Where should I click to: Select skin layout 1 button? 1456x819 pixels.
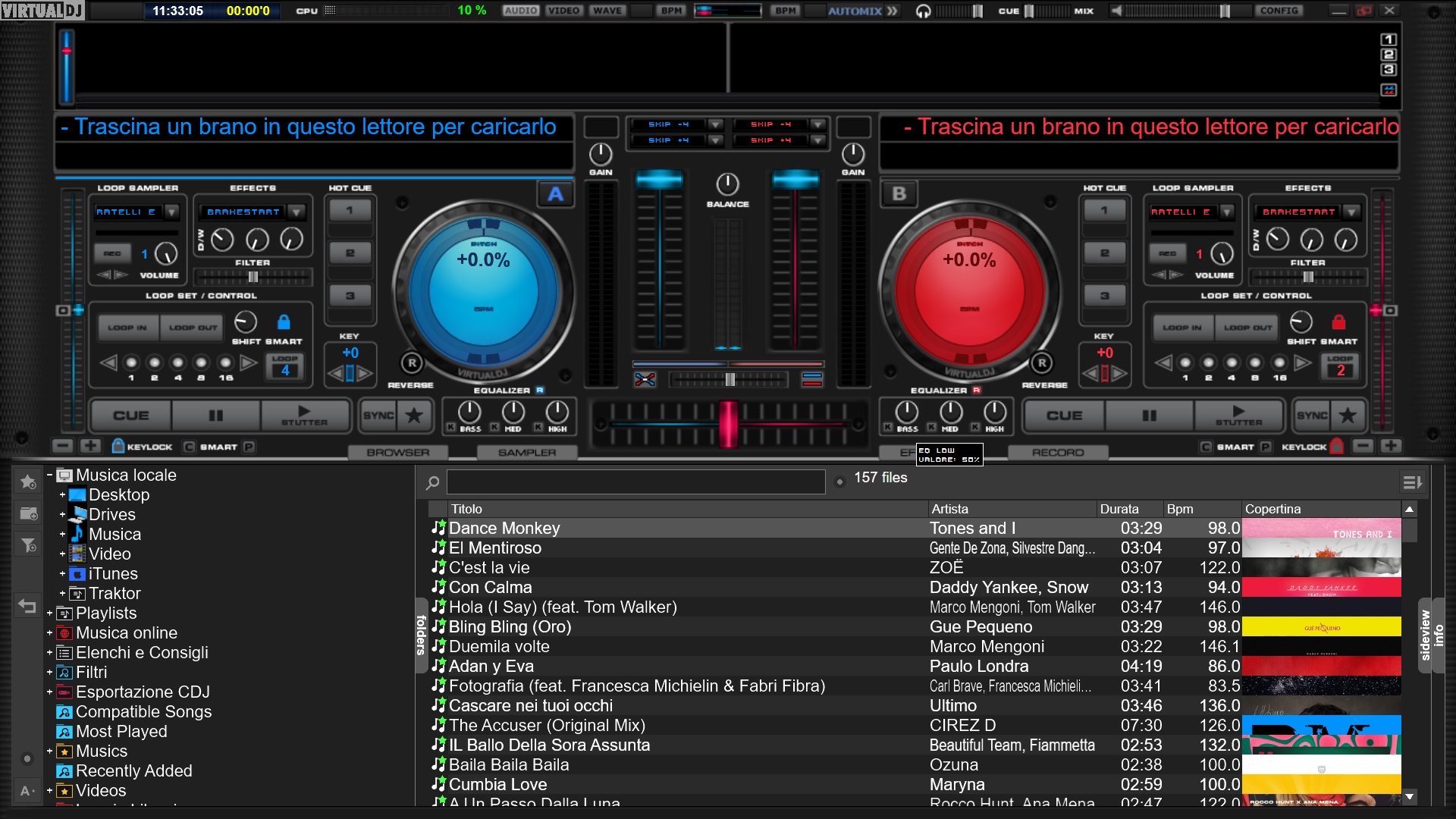1389,39
